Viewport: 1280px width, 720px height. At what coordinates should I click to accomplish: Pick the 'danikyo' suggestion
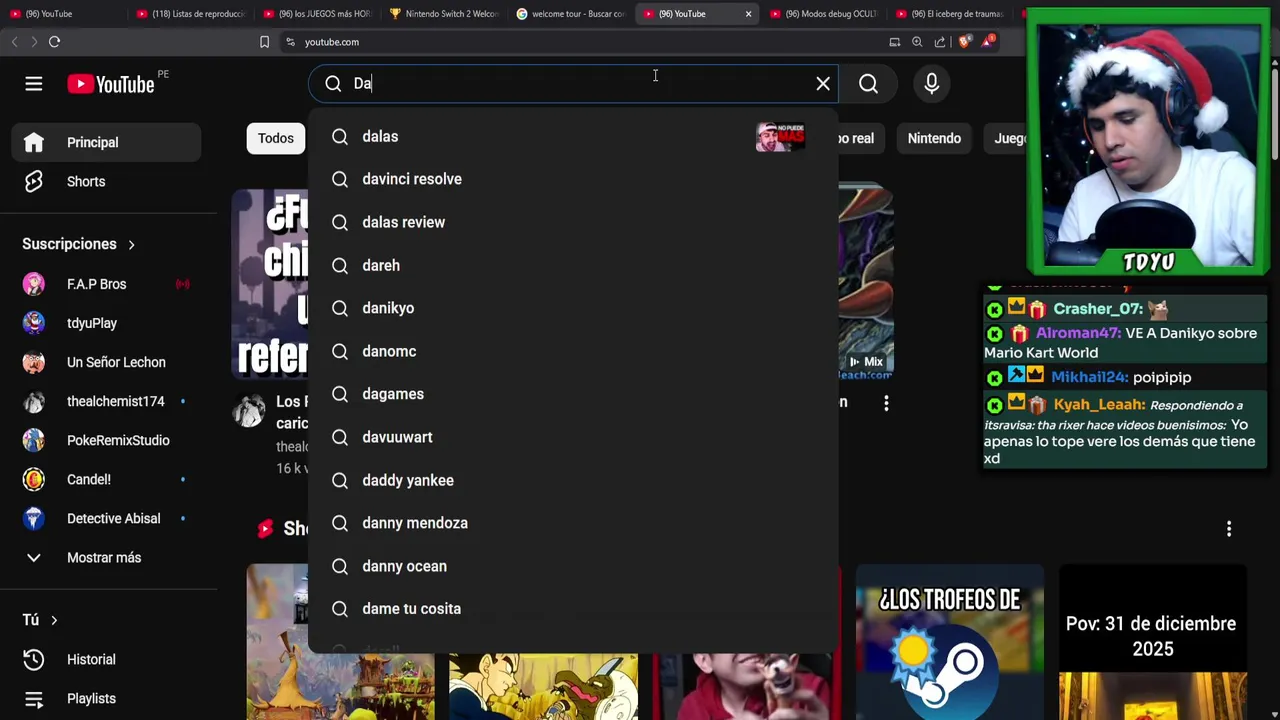point(573,308)
